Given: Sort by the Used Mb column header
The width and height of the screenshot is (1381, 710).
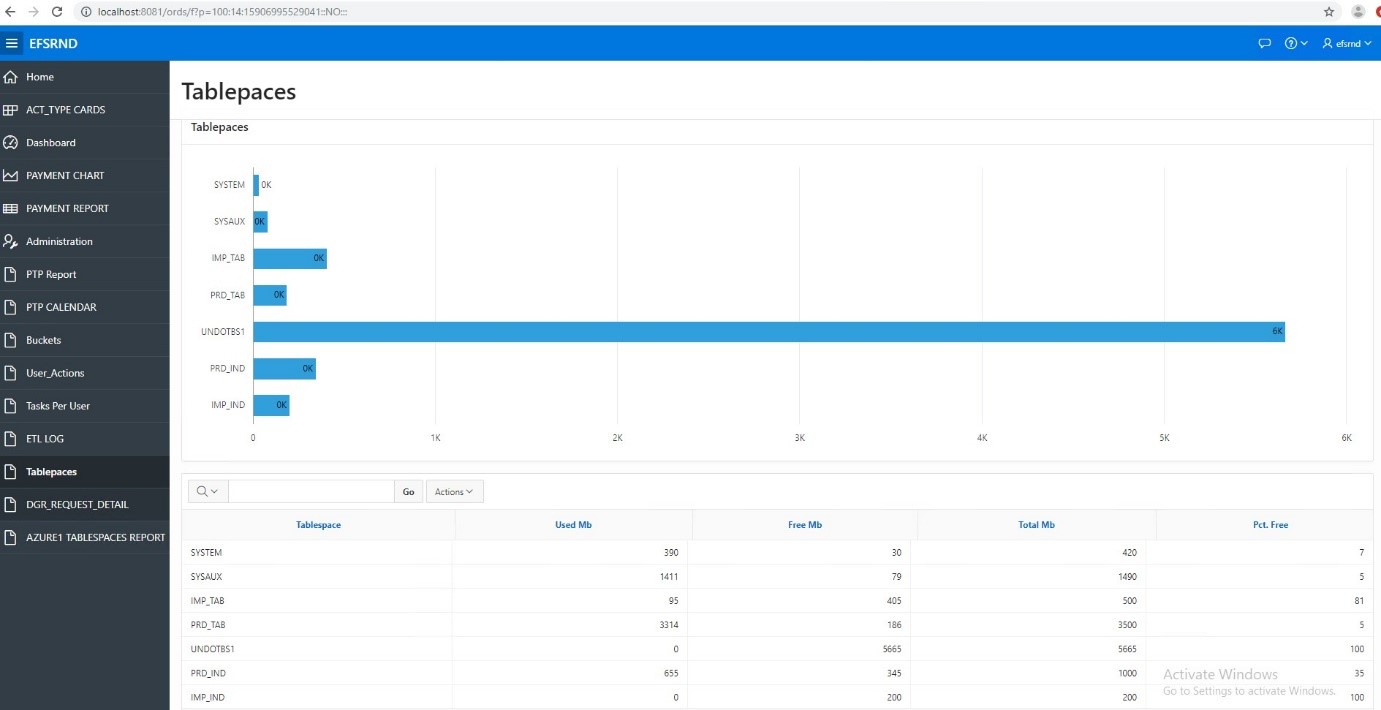Looking at the screenshot, I should (x=573, y=525).
